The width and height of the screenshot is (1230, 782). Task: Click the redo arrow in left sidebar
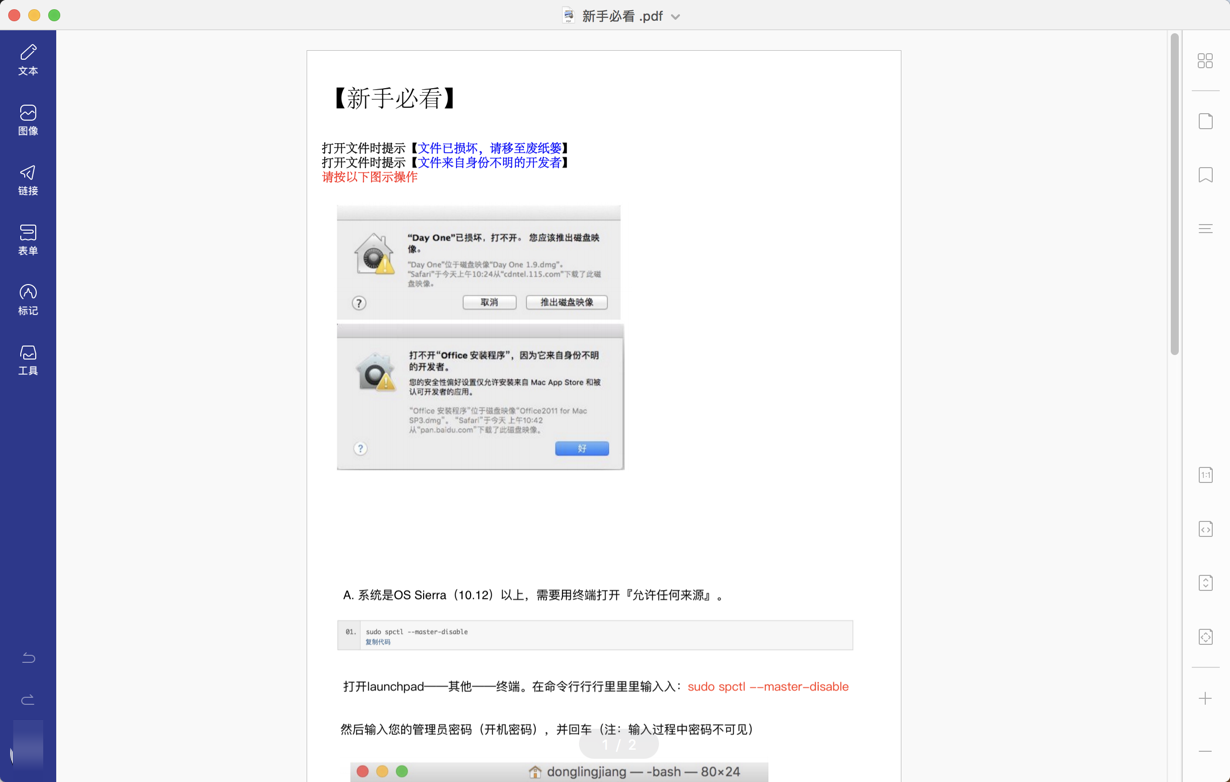pyautogui.click(x=28, y=699)
